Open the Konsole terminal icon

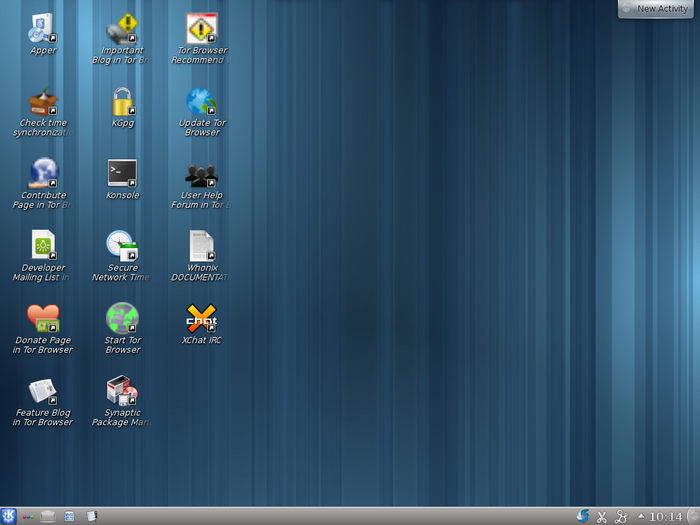click(x=122, y=173)
